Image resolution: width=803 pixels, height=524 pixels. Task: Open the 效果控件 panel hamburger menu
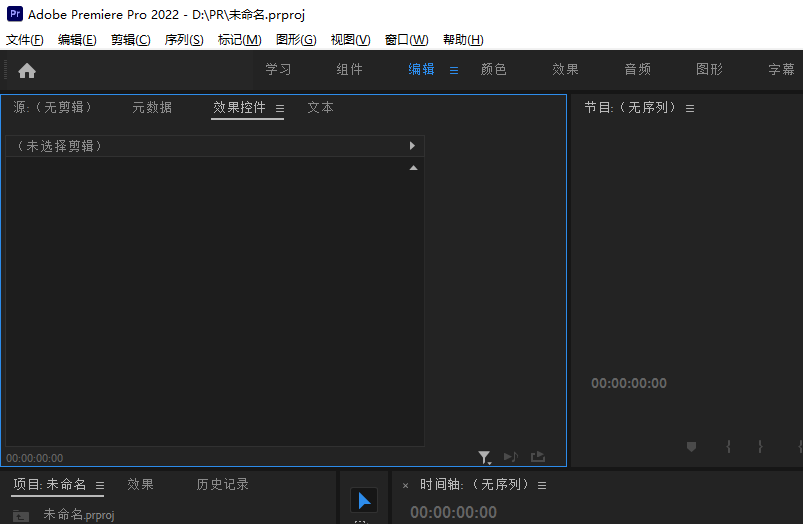coord(280,109)
